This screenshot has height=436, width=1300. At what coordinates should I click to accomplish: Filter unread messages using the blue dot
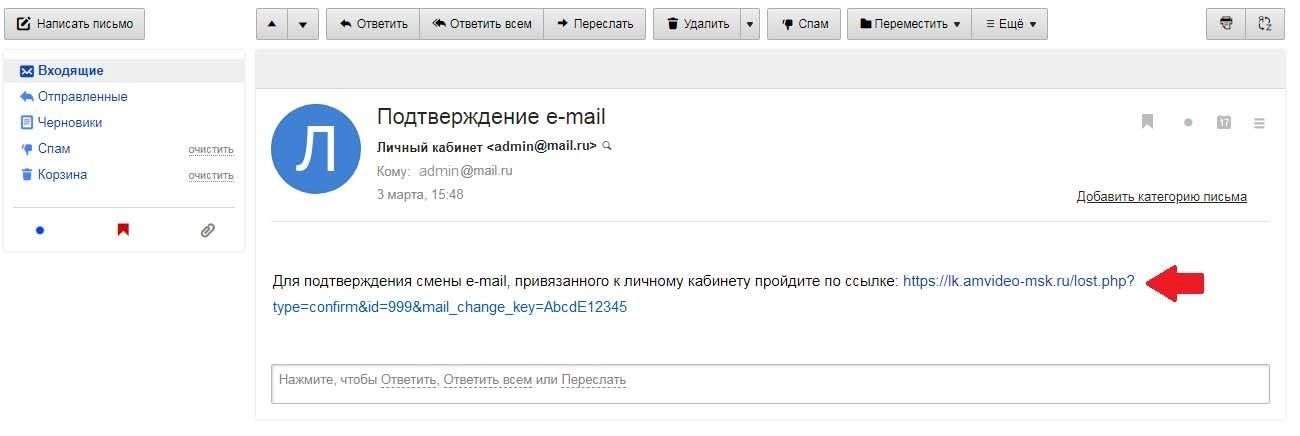pyautogui.click(x=40, y=230)
